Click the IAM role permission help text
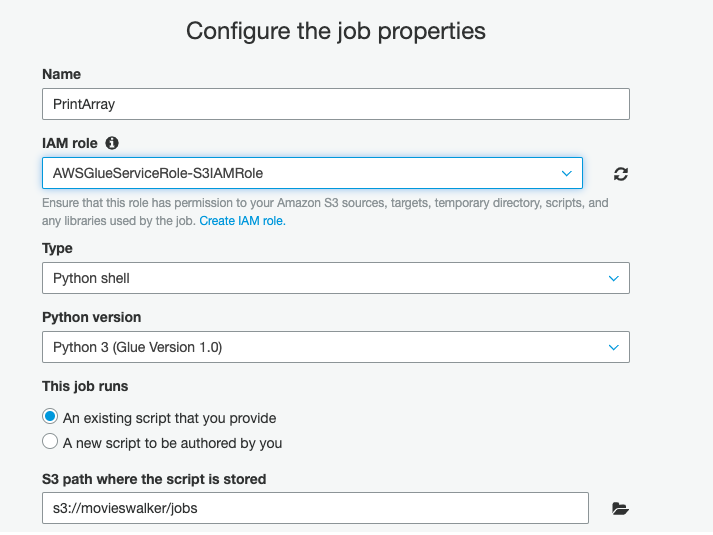The height and width of the screenshot is (535, 713). 325,212
